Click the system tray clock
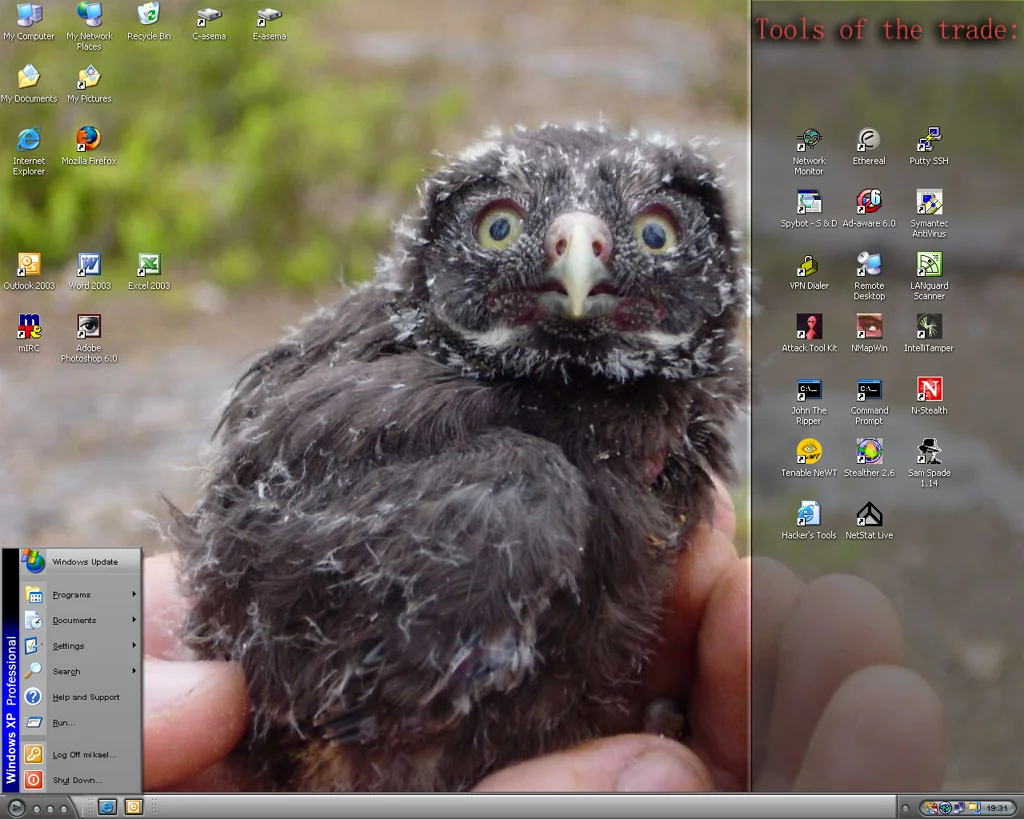 point(996,808)
